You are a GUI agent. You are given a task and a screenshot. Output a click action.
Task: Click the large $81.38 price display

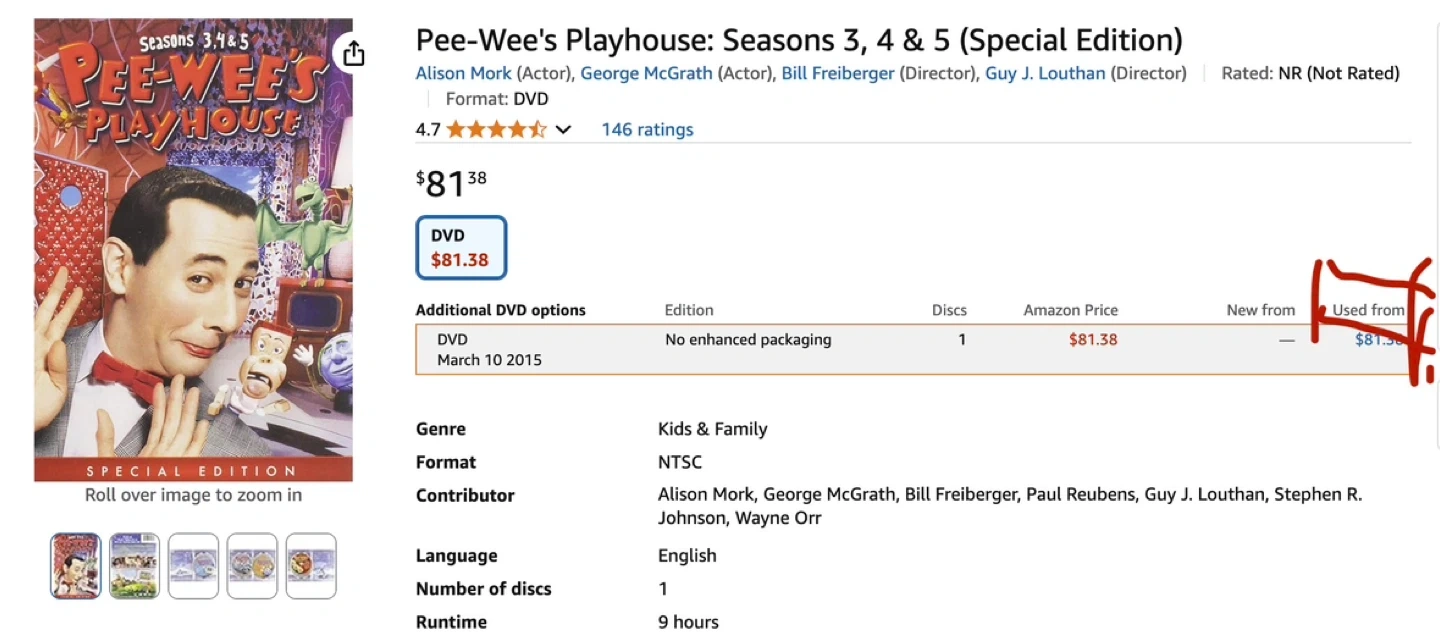pyautogui.click(x=452, y=184)
